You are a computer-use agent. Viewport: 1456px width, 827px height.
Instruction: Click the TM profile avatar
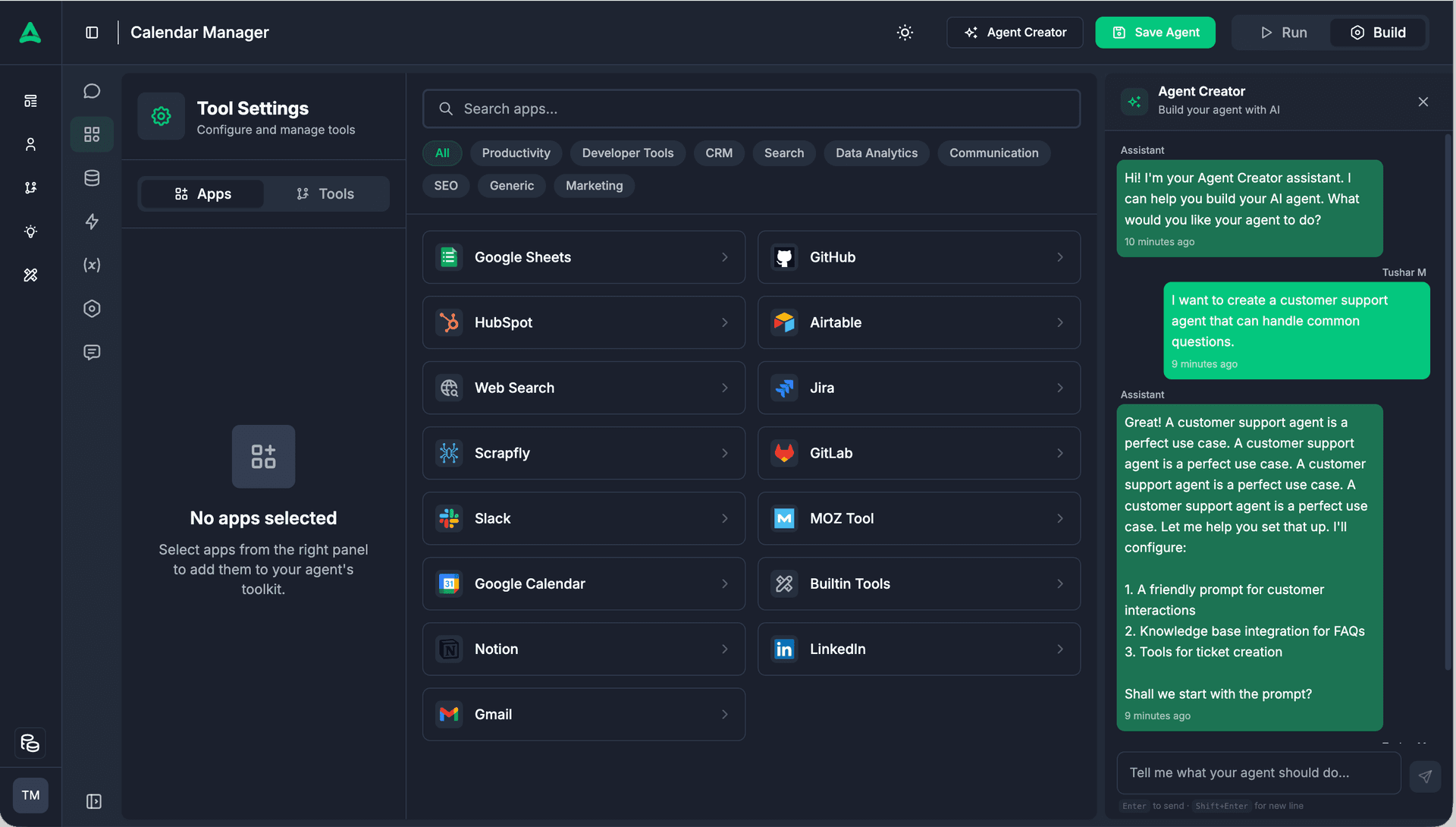point(30,795)
